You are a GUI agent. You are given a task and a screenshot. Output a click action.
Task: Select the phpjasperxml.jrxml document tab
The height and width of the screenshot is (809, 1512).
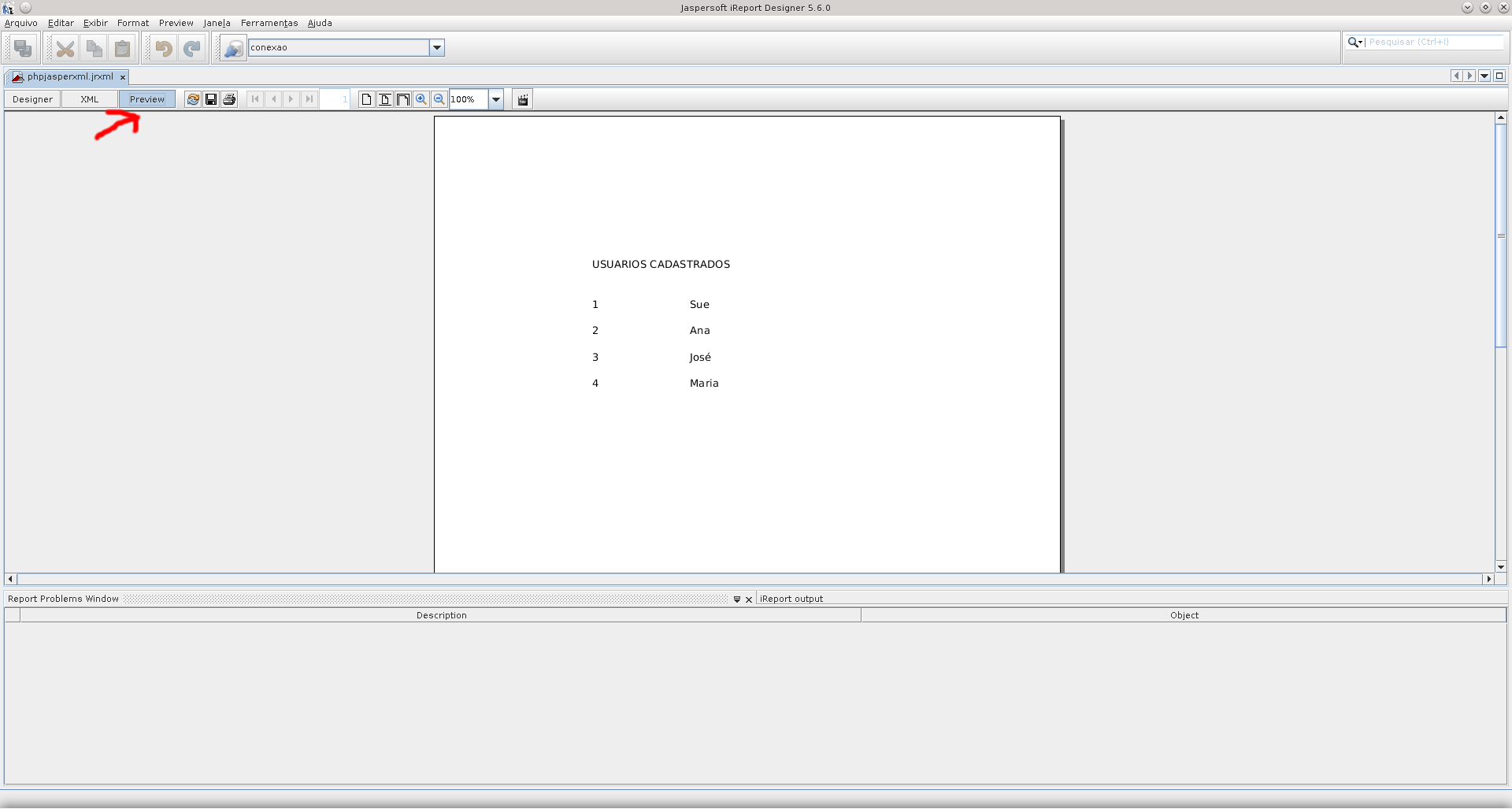[69, 77]
